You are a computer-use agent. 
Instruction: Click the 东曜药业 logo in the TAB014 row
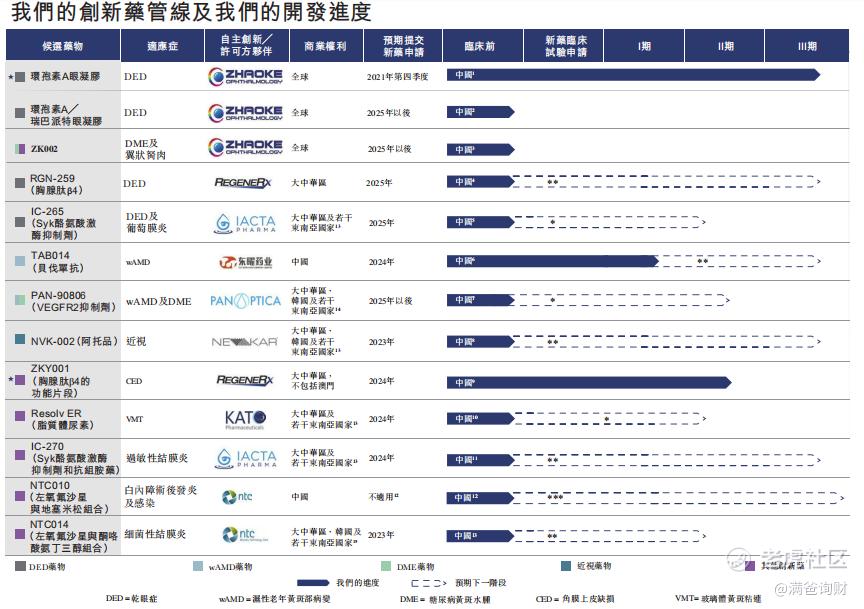(x=246, y=262)
